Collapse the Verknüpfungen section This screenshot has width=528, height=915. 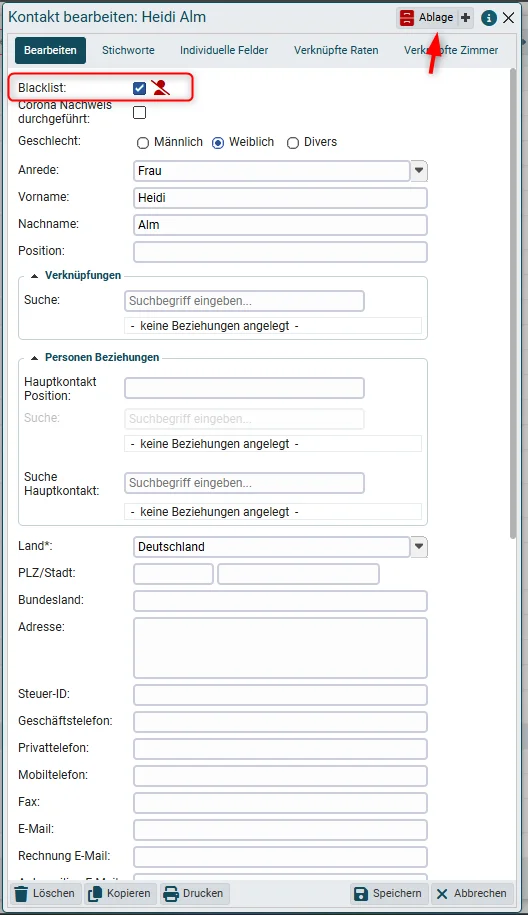[x=34, y=275]
